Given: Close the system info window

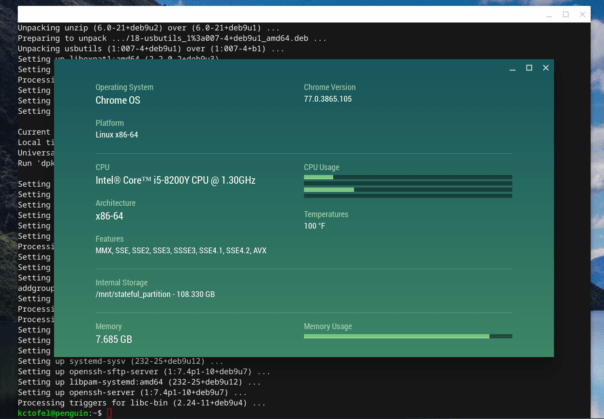Looking at the screenshot, I should (x=545, y=68).
